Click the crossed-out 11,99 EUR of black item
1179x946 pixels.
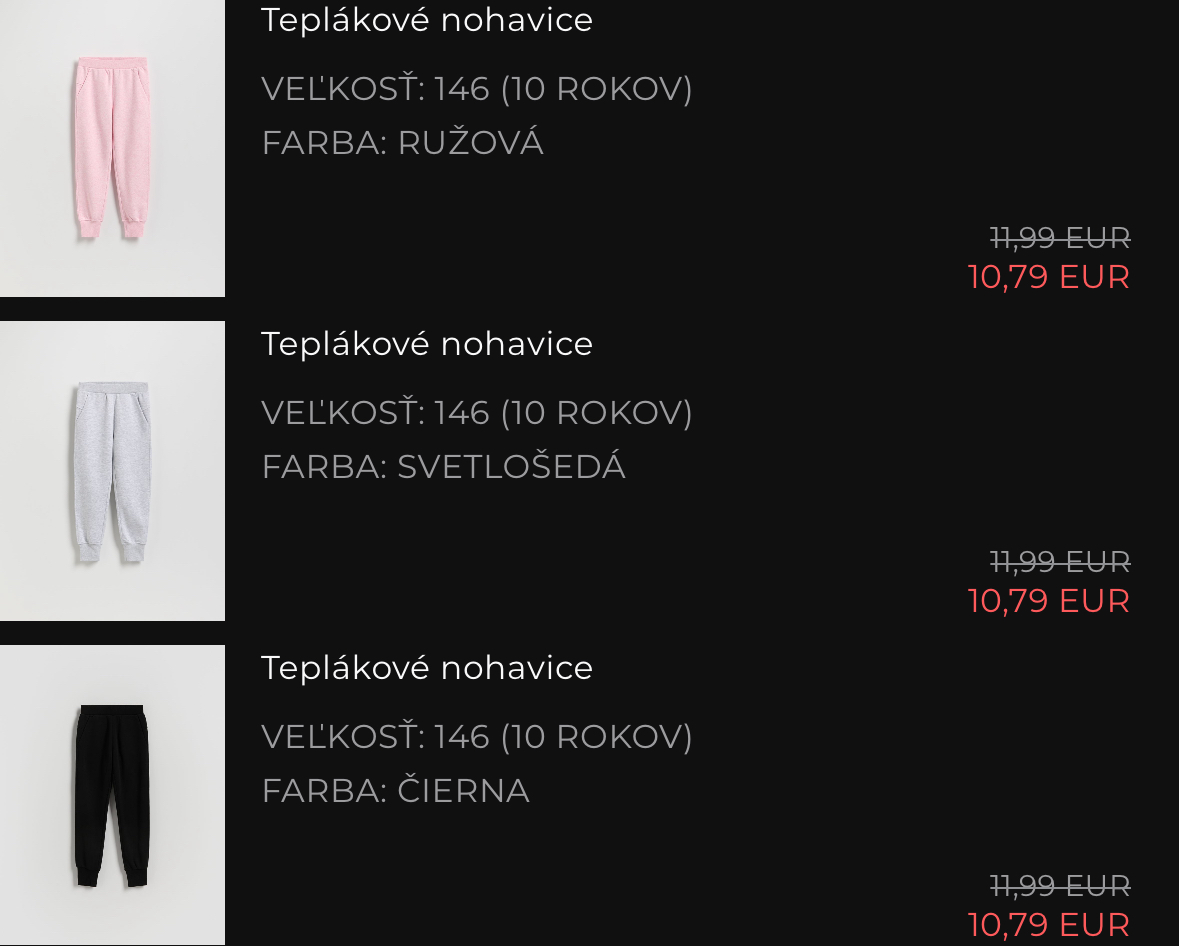tap(1060, 886)
